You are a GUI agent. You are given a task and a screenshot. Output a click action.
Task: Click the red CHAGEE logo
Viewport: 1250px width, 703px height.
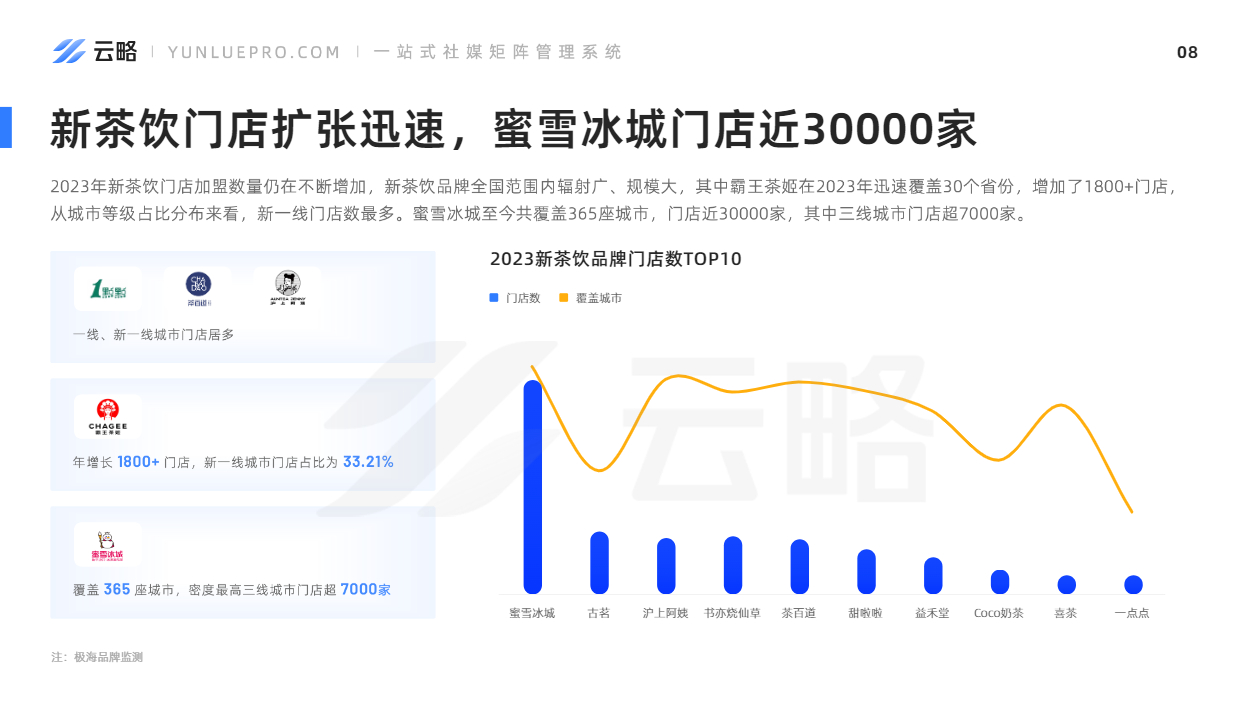[107, 417]
